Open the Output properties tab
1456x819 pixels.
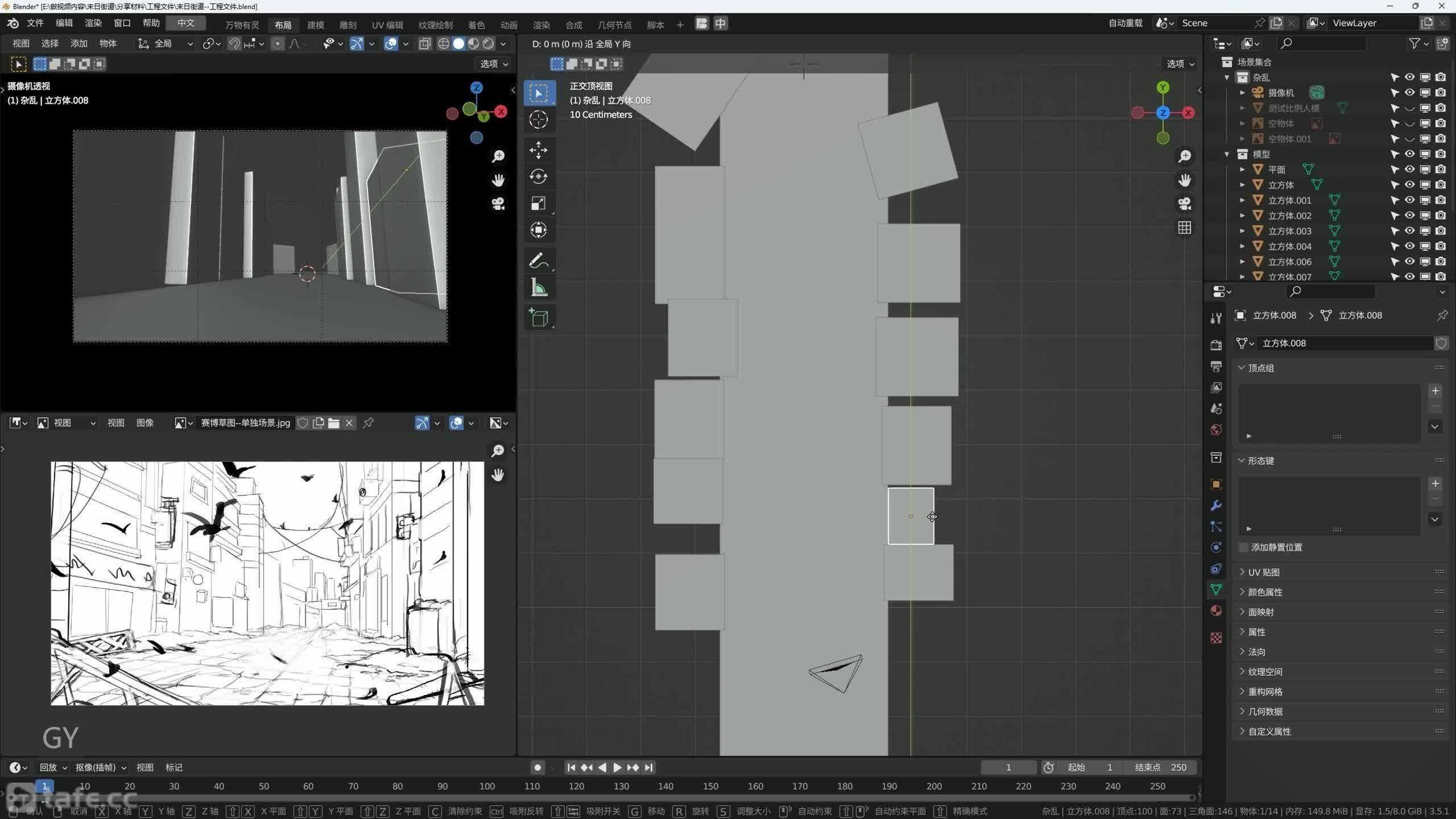tap(1216, 366)
